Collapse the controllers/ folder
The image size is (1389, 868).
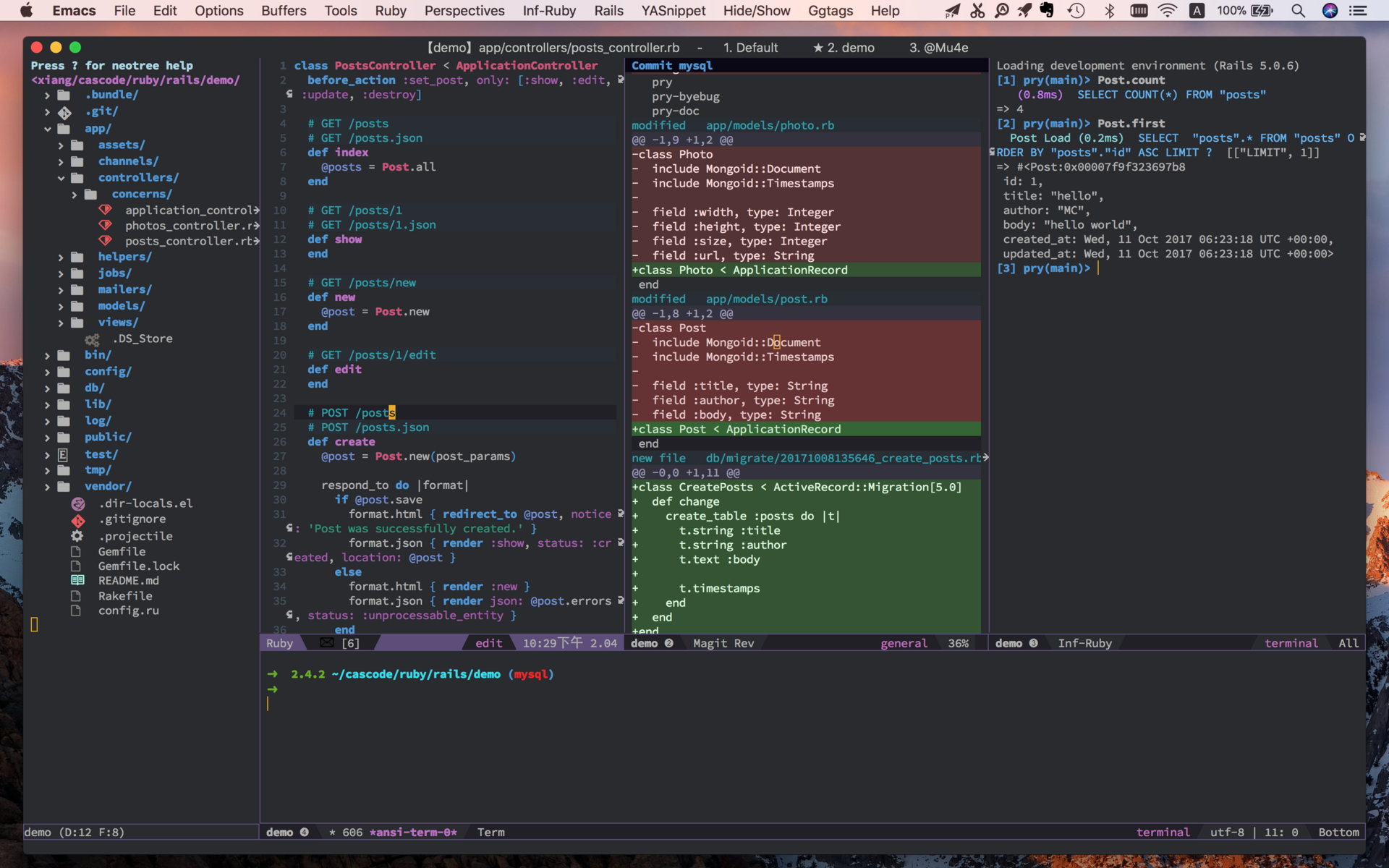point(61,178)
